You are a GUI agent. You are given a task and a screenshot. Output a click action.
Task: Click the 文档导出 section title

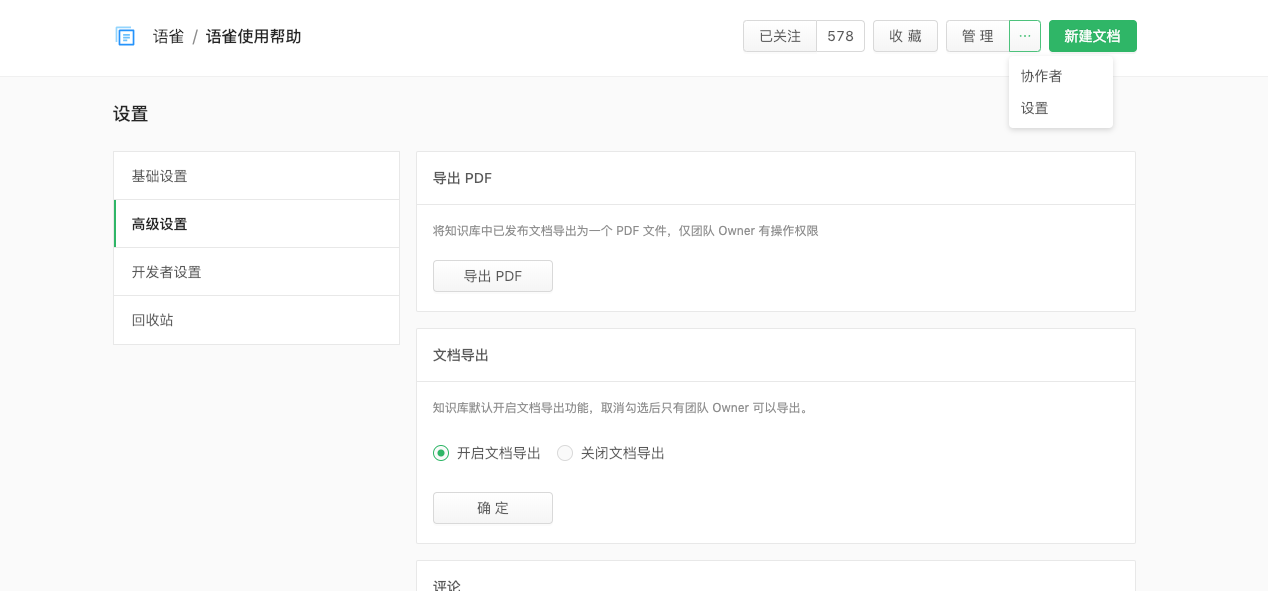pos(461,355)
